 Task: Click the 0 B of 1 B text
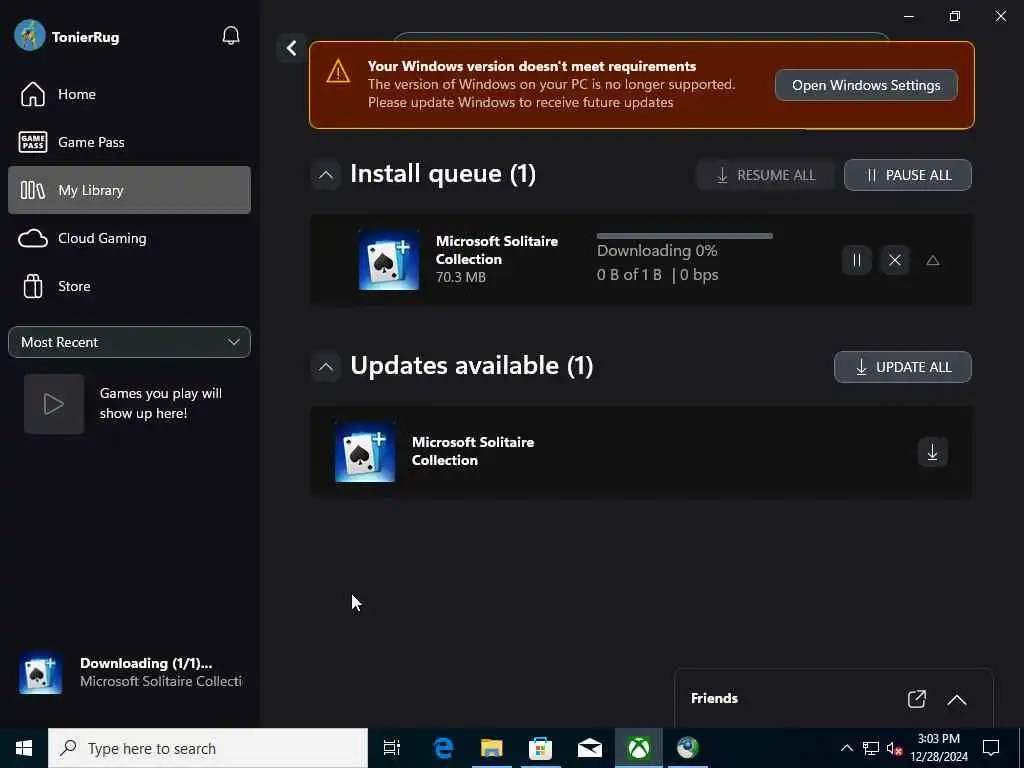[629, 275]
